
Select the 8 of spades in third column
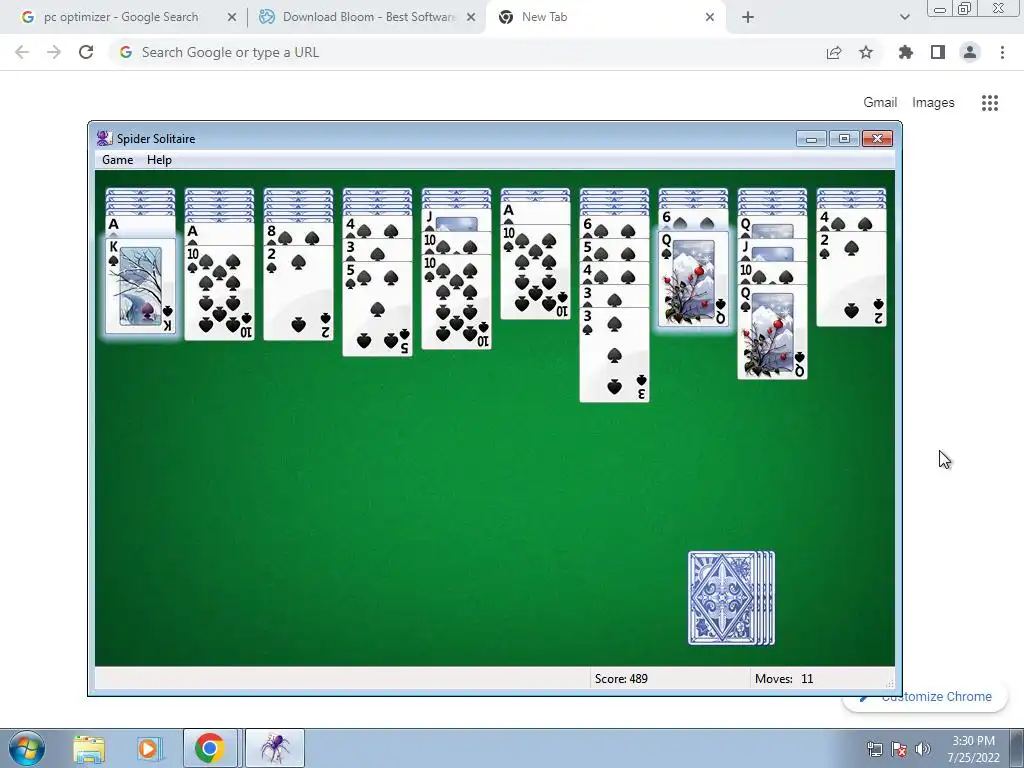298,234
